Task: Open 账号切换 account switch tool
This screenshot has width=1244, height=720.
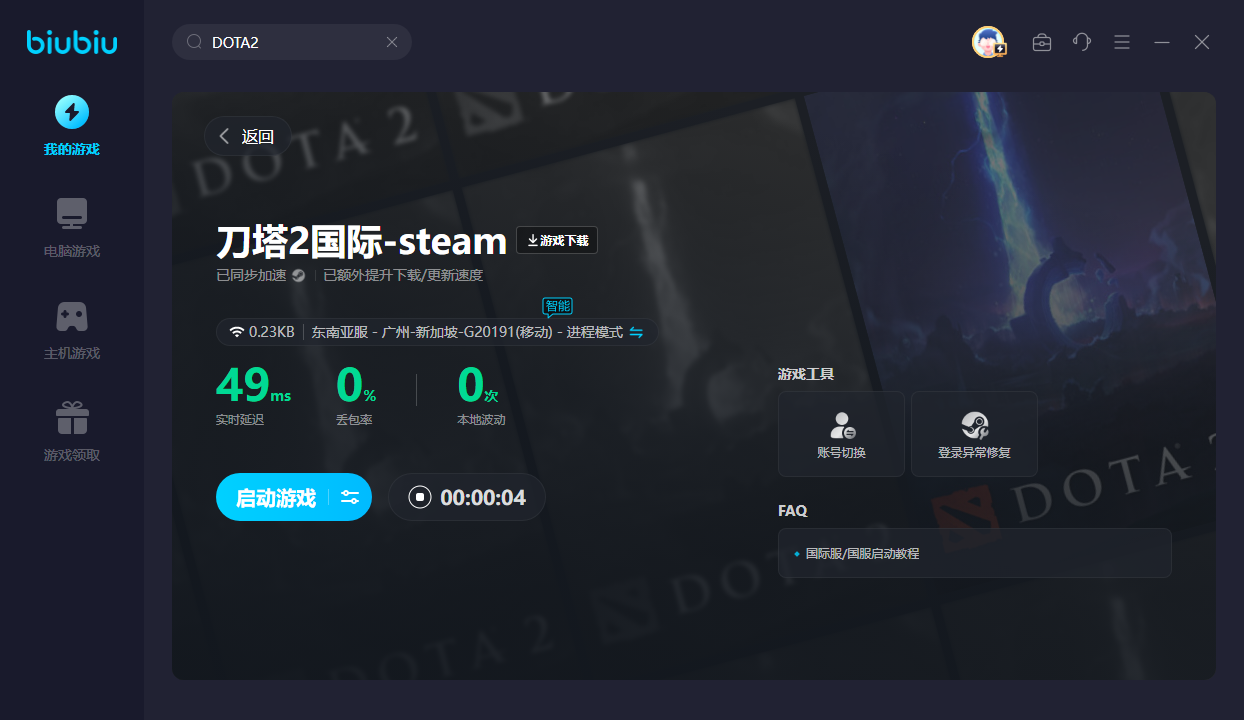Action: click(841, 433)
